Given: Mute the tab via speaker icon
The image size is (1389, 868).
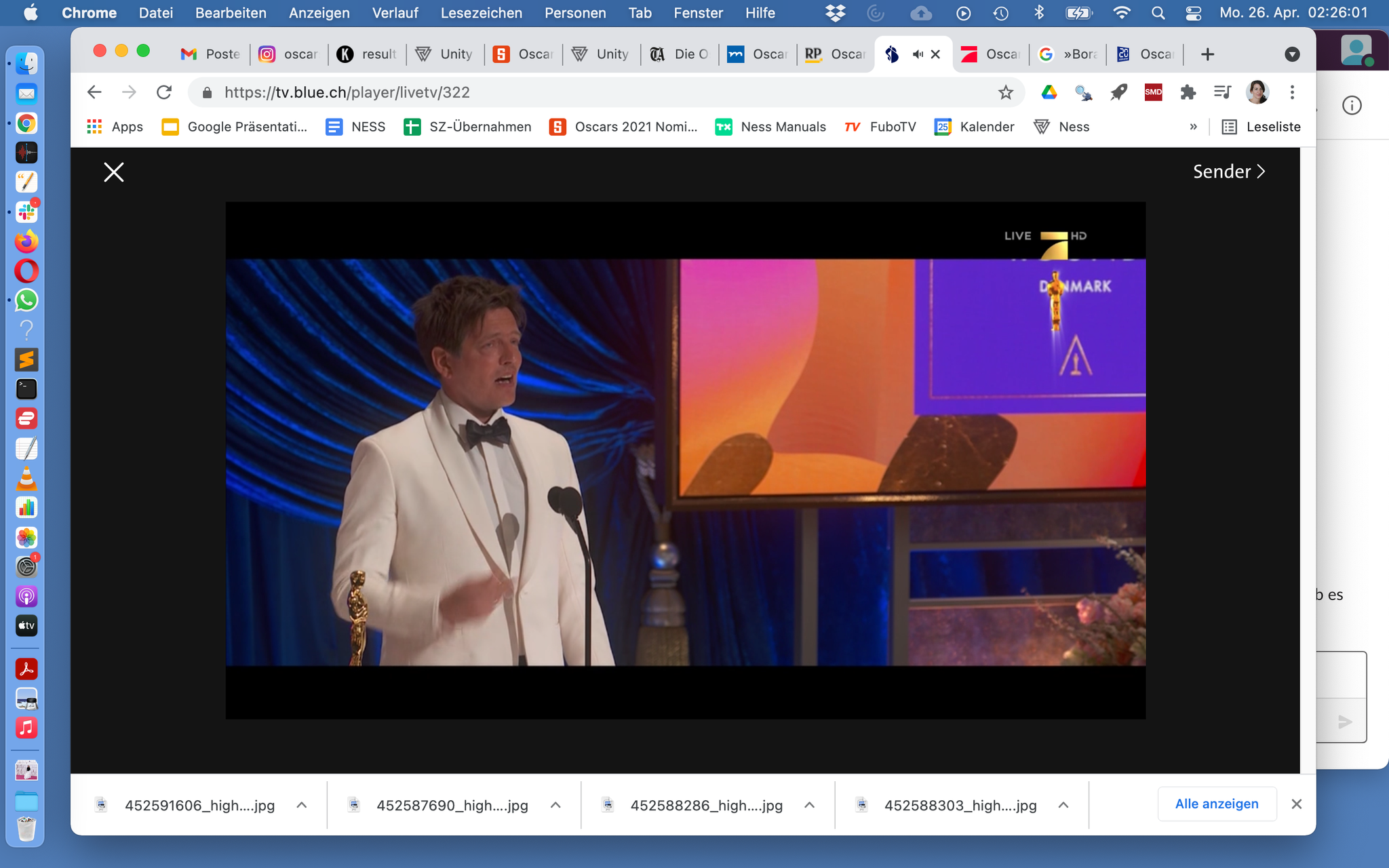Looking at the screenshot, I should (x=918, y=54).
